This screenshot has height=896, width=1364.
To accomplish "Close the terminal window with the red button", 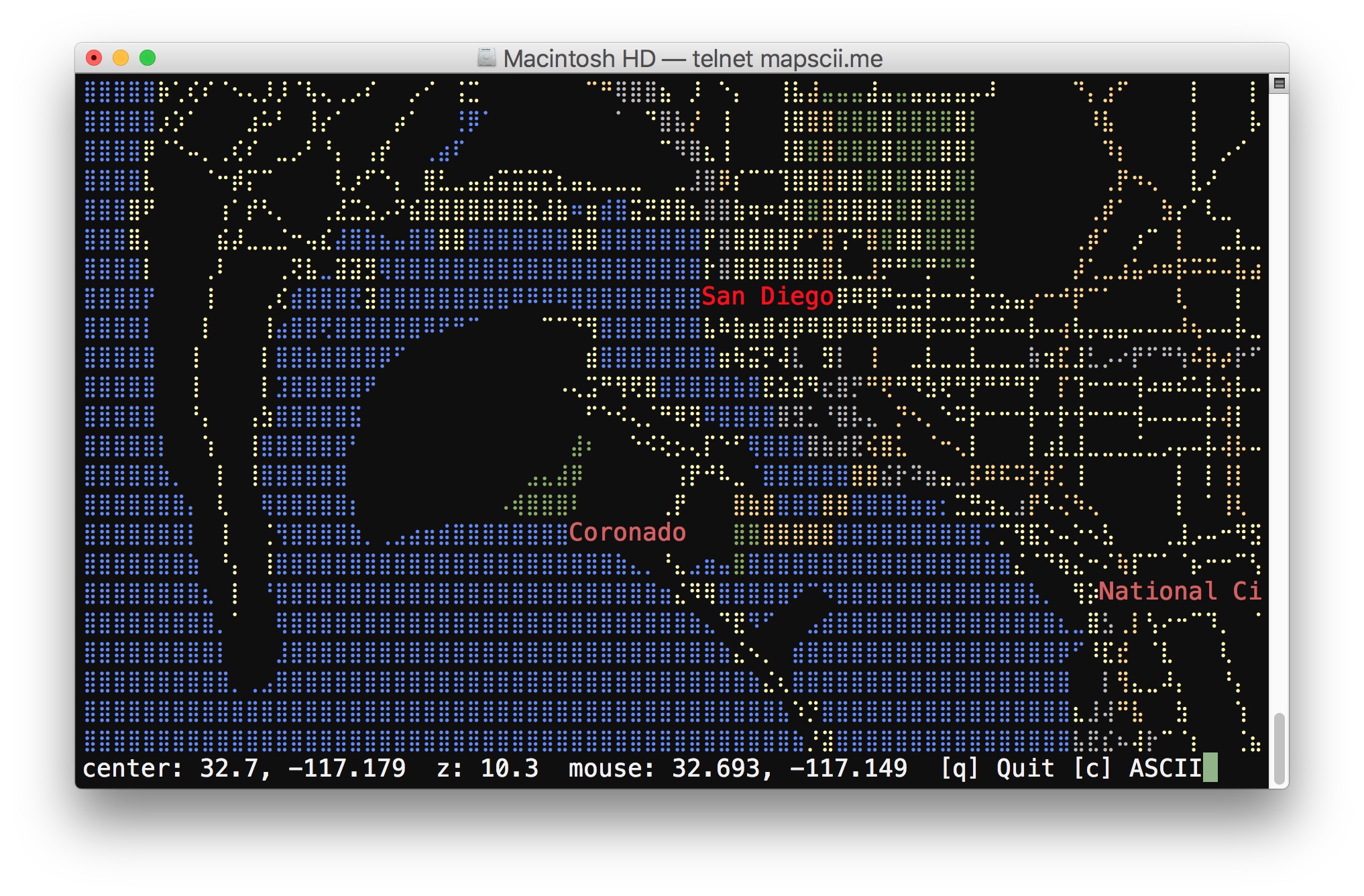I will click(94, 58).
